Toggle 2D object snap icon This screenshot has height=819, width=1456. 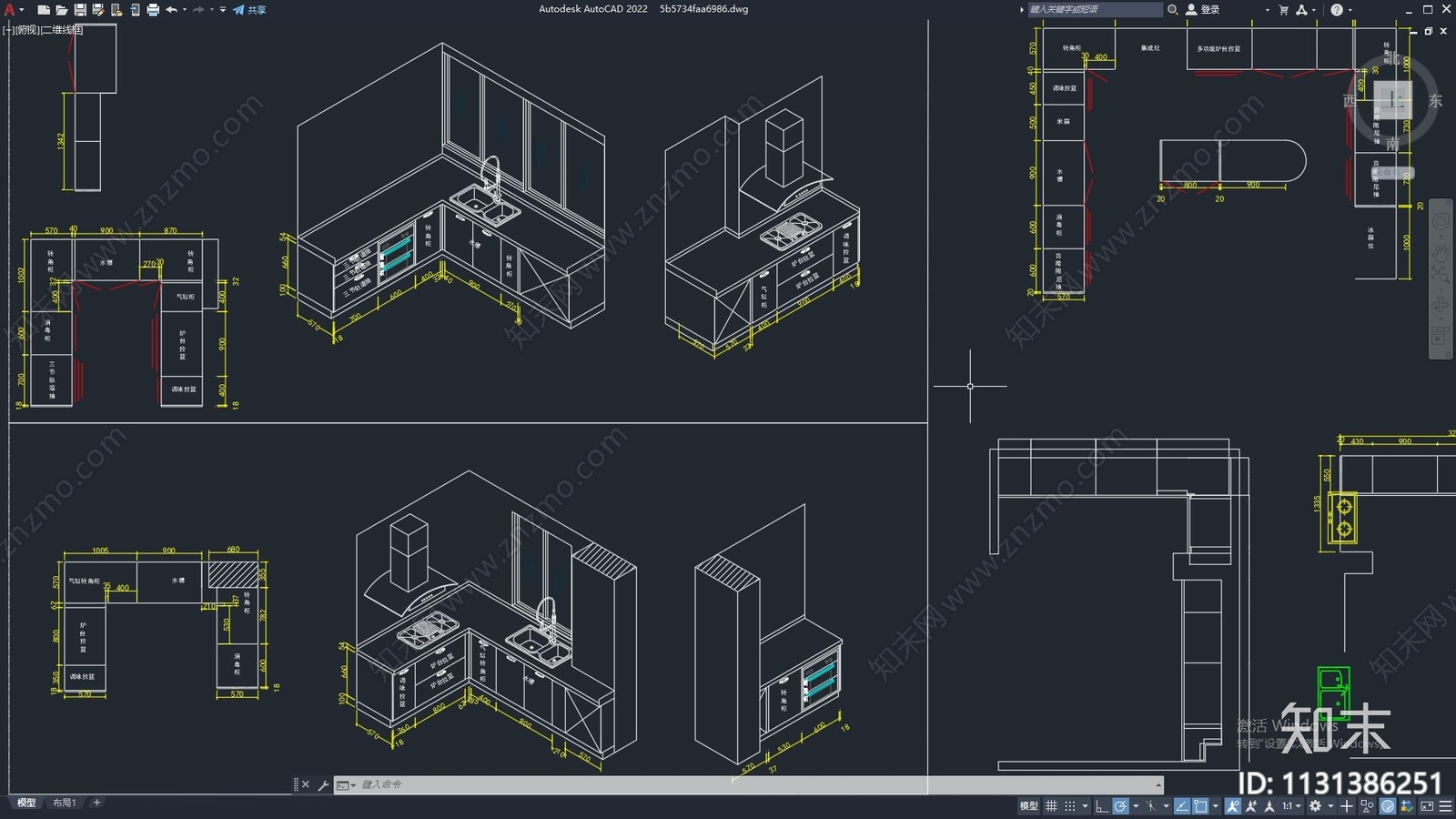1200,806
